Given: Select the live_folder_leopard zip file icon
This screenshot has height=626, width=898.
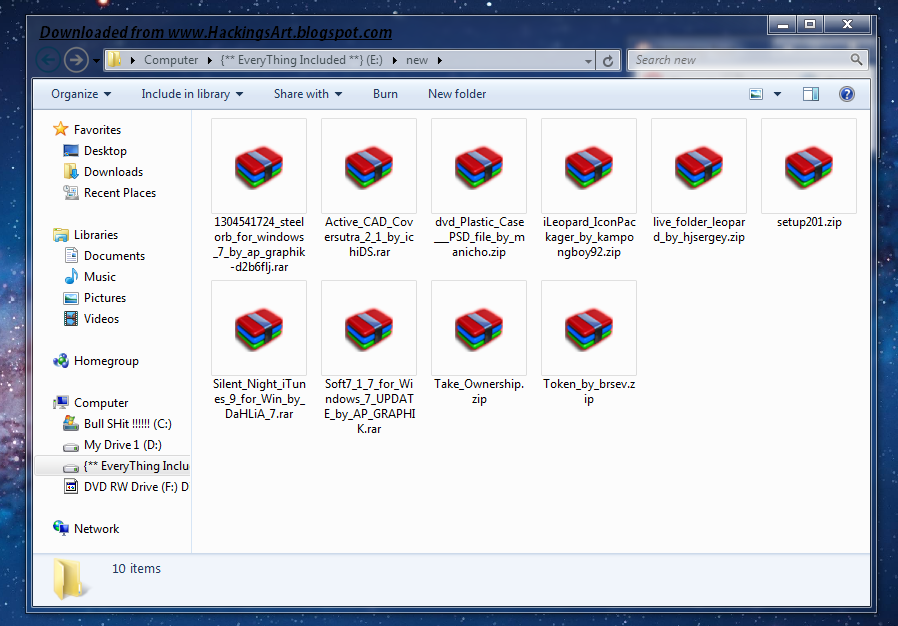Looking at the screenshot, I should [698, 165].
